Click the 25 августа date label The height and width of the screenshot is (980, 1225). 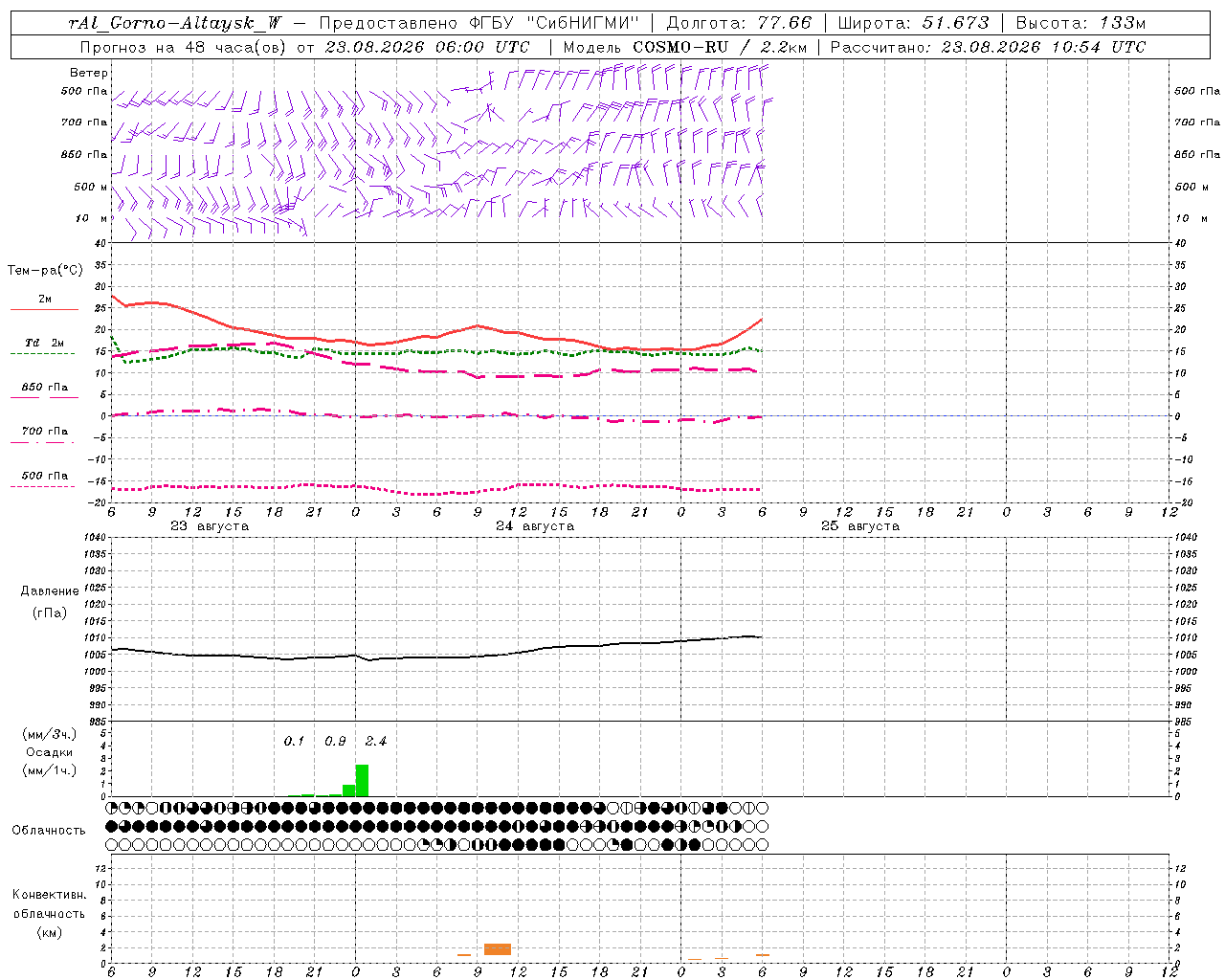click(x=860, y=526)
